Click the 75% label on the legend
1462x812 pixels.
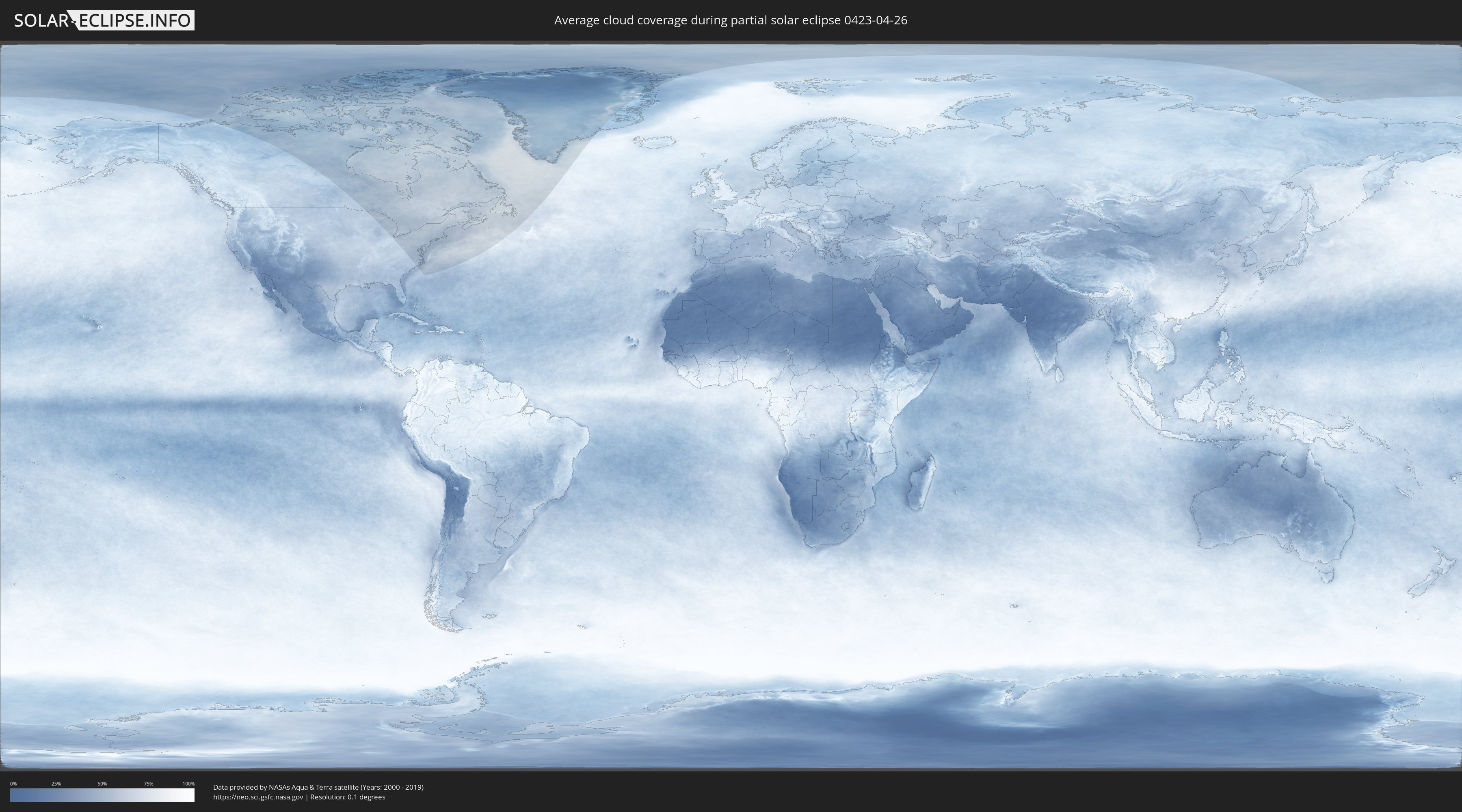(x=148, y=784)
